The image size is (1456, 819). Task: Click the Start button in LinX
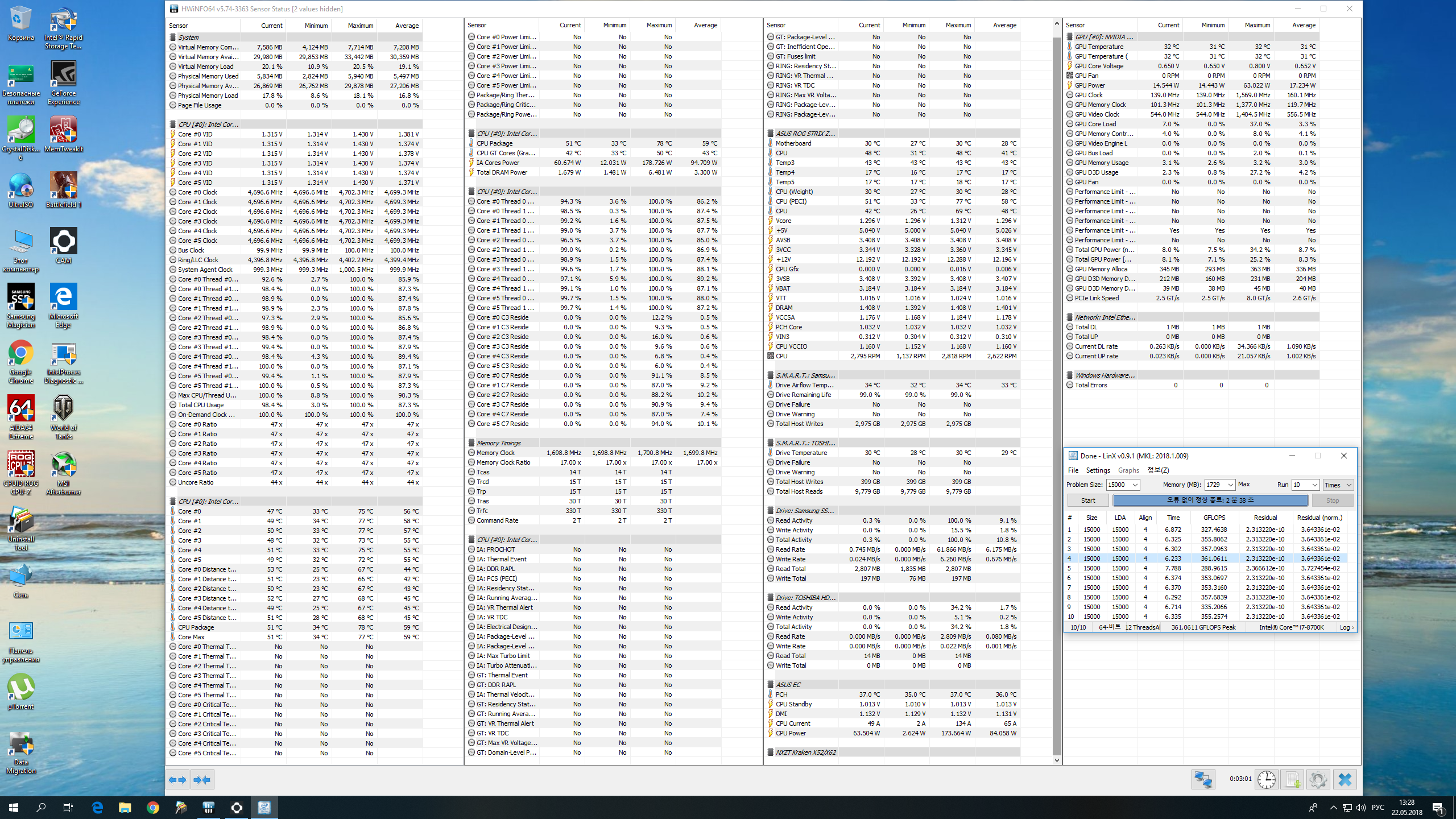pos(1088,500)
